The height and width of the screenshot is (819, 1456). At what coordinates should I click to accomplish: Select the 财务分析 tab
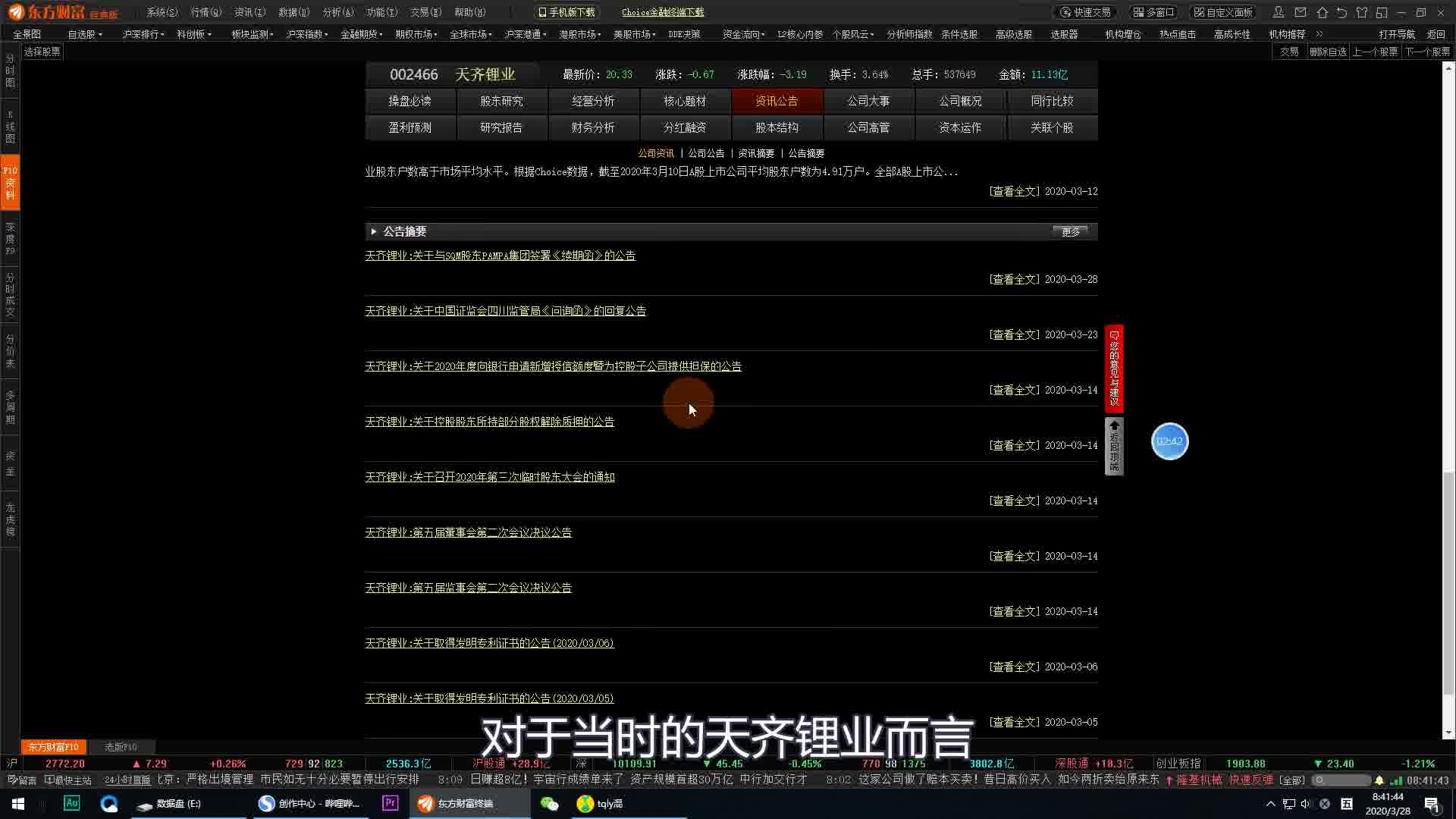pos(594,127)
